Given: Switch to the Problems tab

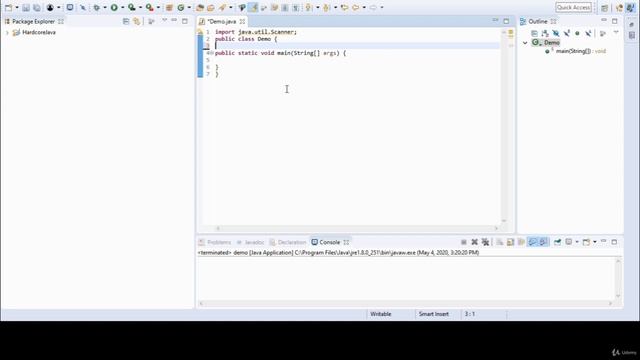Looking at the screenshot, I should tap(215, 242).
